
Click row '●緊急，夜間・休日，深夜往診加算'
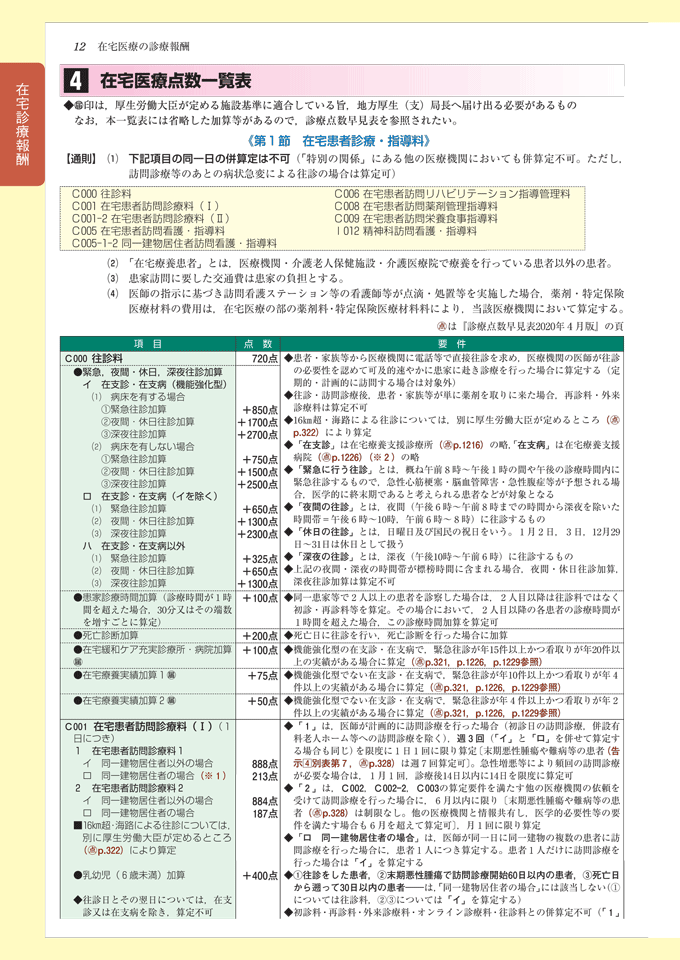point(148,372)
